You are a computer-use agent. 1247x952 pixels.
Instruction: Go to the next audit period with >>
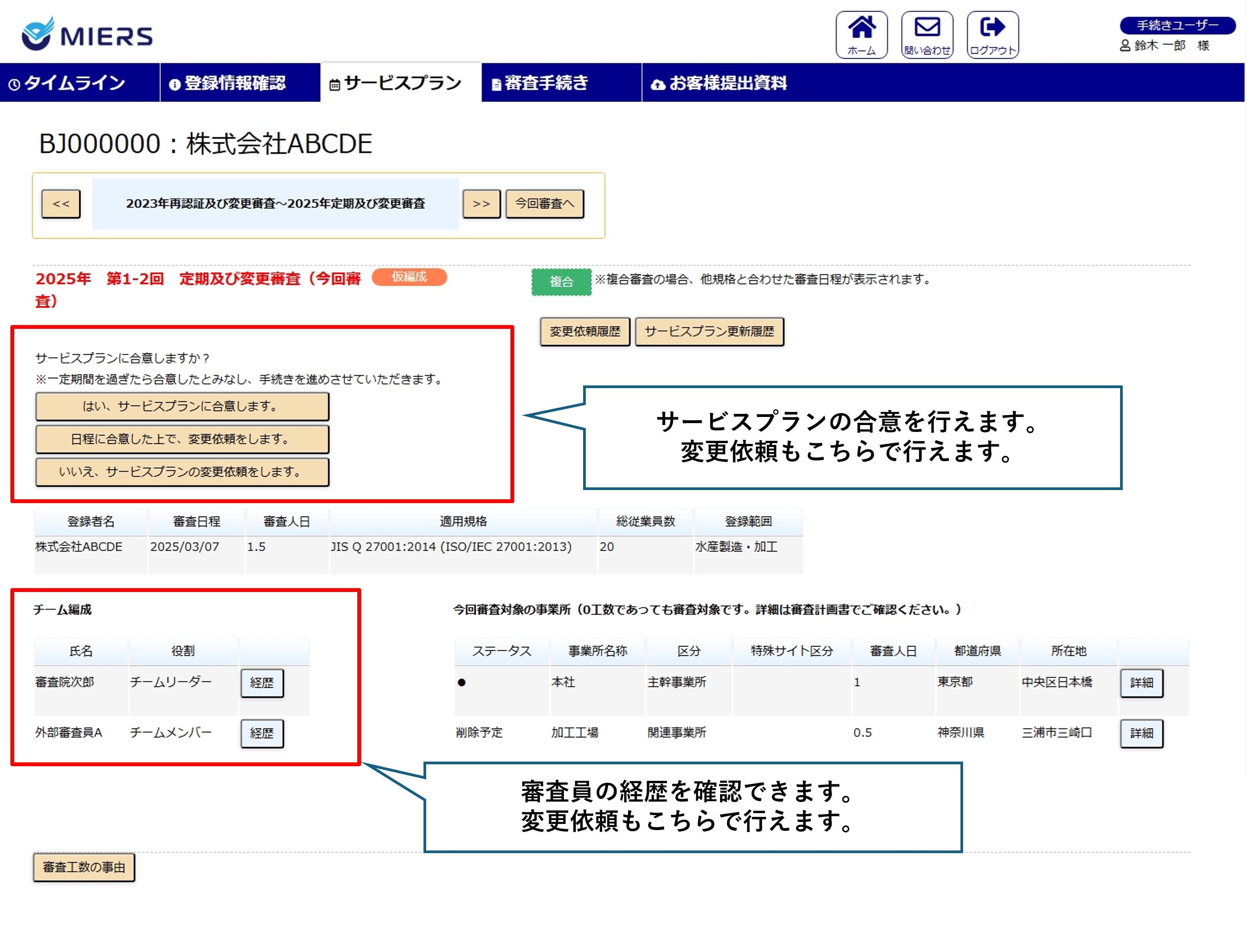pyautogui.click(x=481, y=203)
